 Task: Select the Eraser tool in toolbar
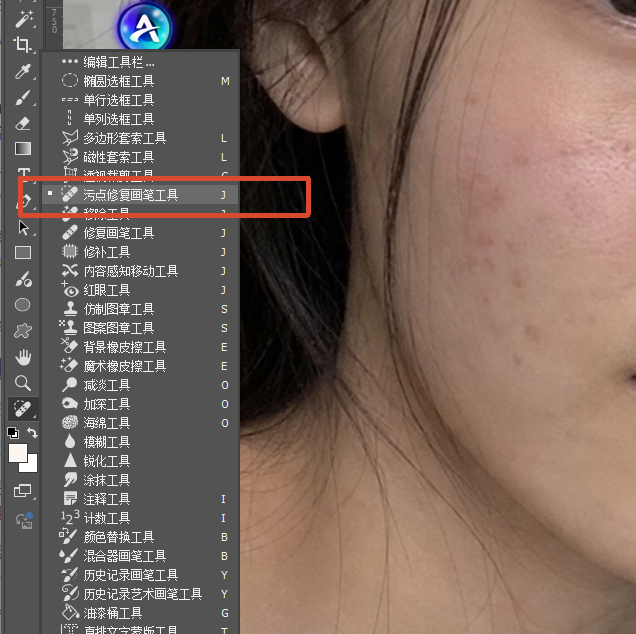(x=23, y=123)
